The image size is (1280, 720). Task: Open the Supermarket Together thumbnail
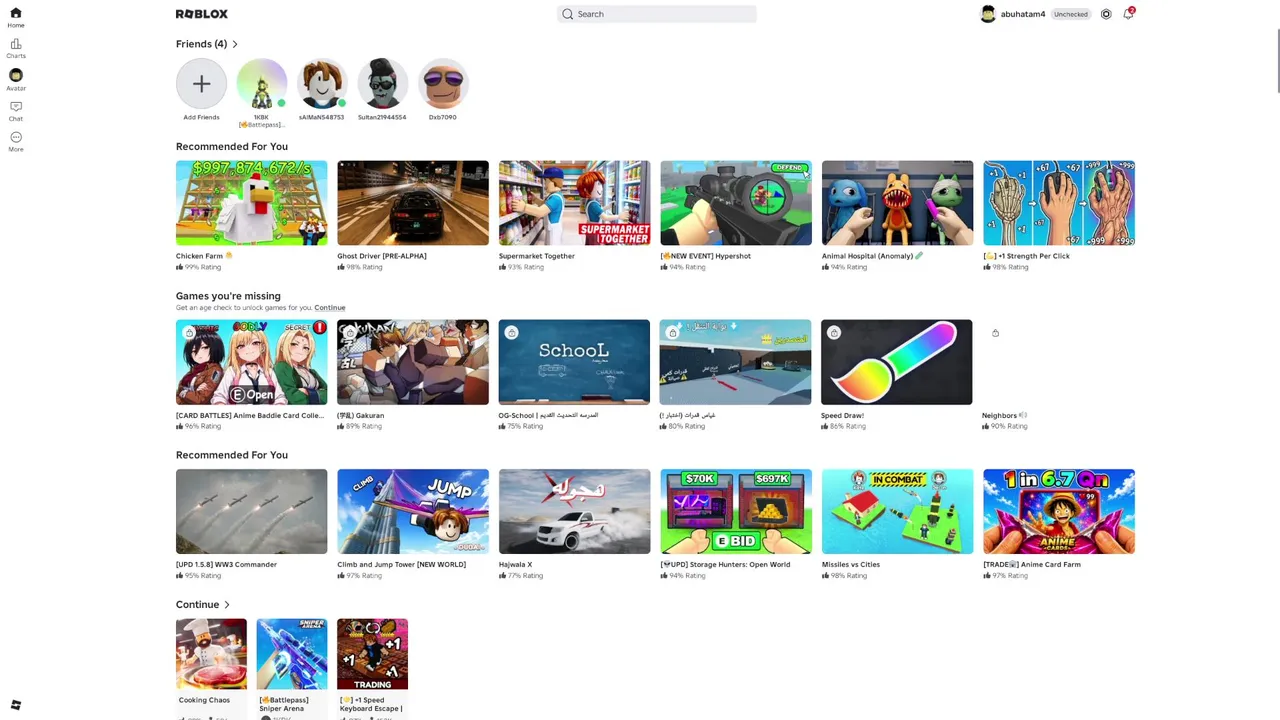(574, 203)
